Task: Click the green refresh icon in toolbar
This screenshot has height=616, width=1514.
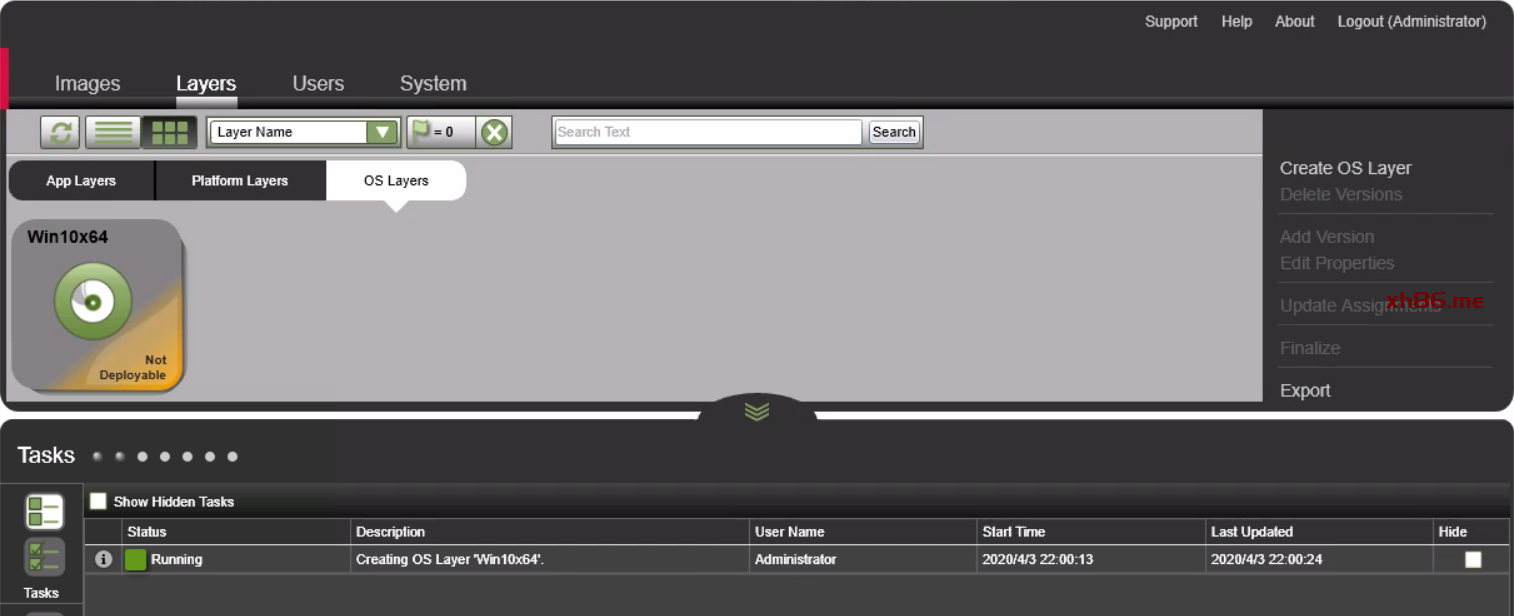Action: [x=60, y=132]
